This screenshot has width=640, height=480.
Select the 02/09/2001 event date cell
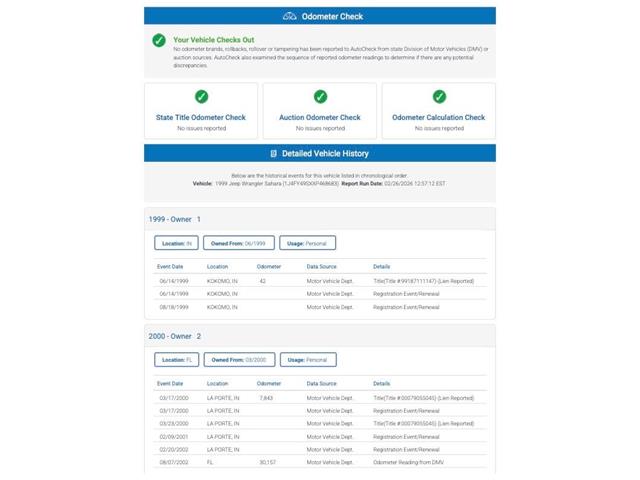174,437
